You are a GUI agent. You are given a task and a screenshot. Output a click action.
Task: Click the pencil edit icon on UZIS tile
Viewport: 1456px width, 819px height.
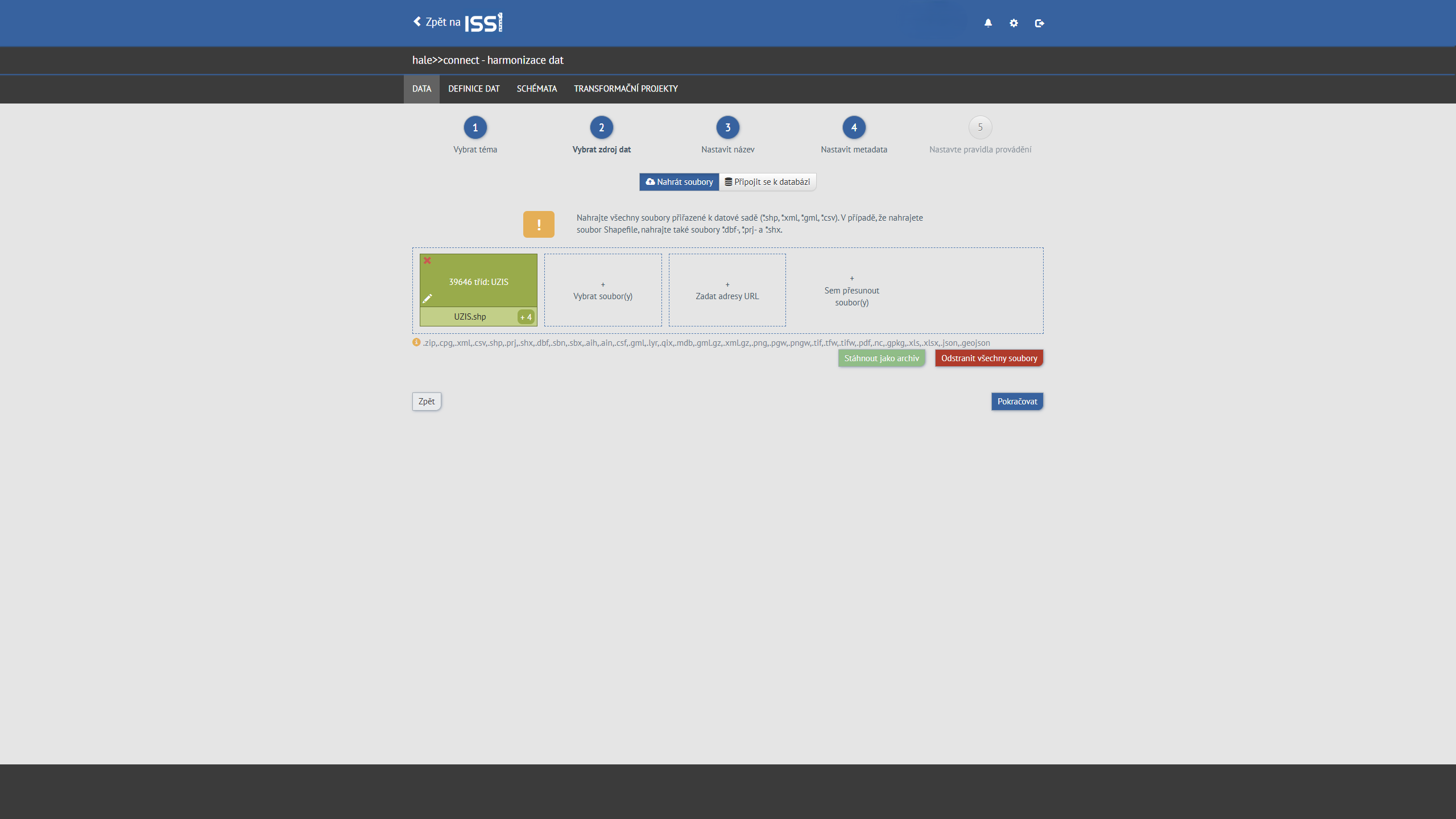click(x=427, y=299)
